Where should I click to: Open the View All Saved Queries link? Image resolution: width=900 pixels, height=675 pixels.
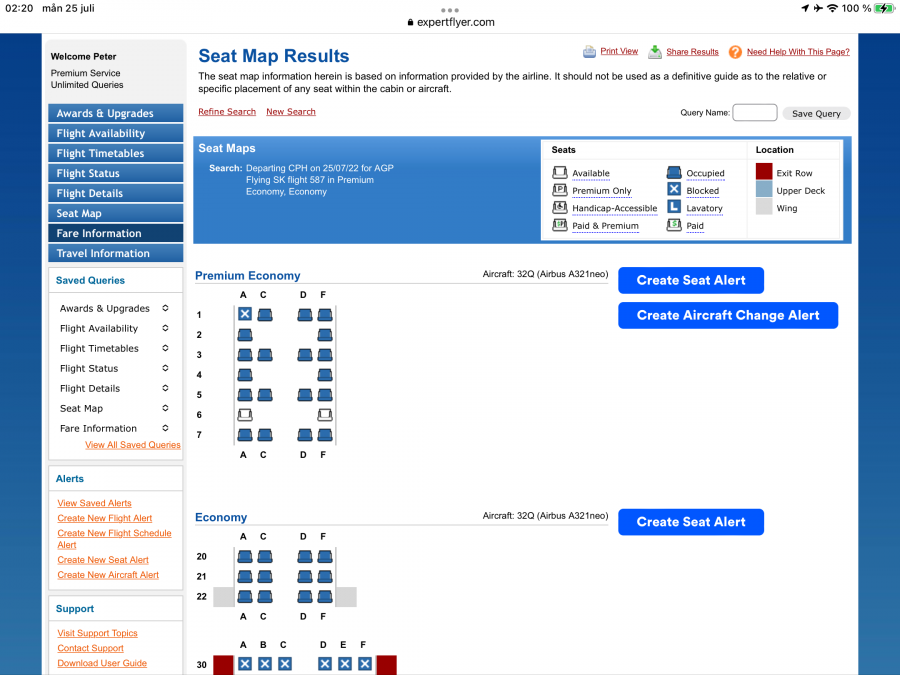[133, 445]
